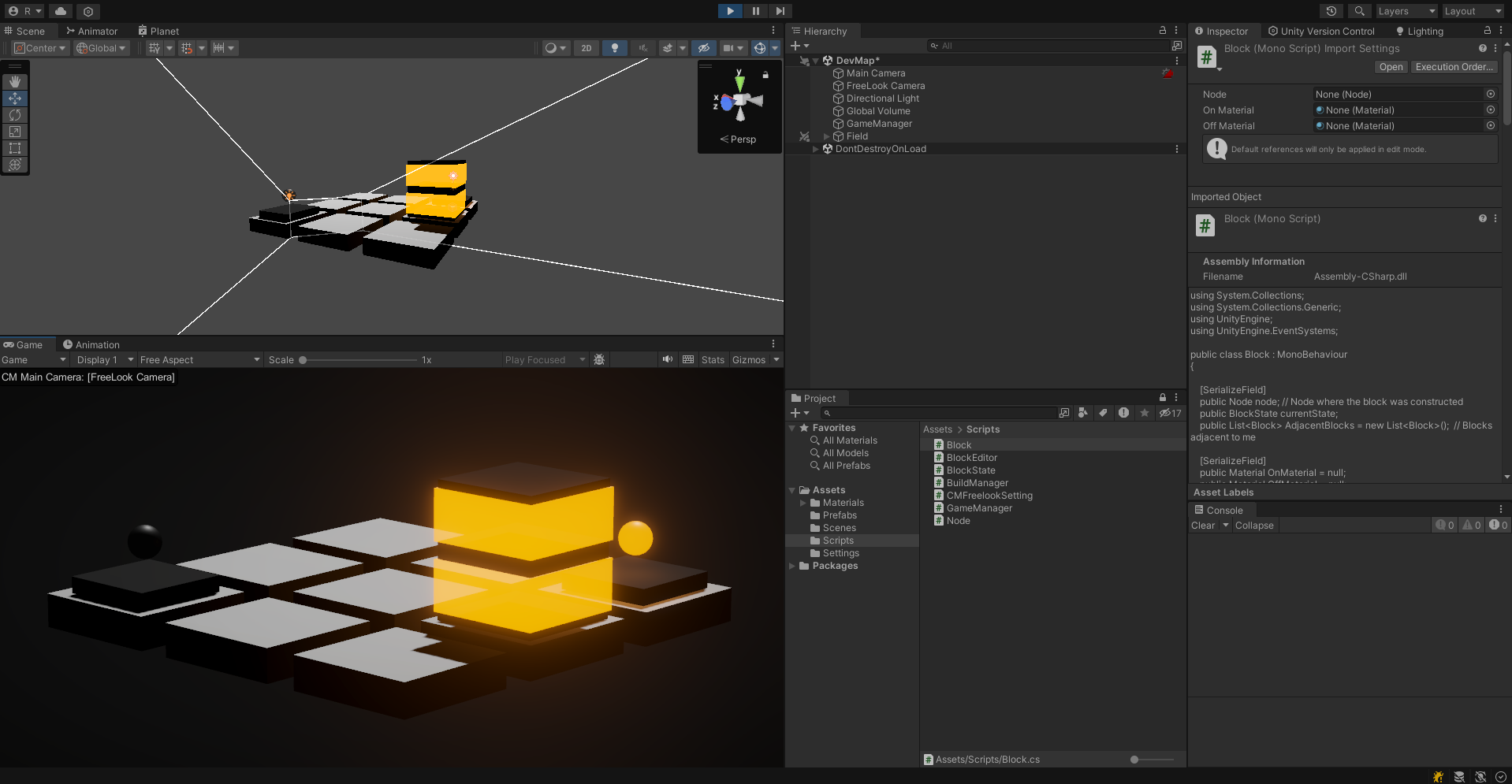Screen dimensions: 1512x784
Task: Open the Free Aspect dropdown
Action: [199, 359]
